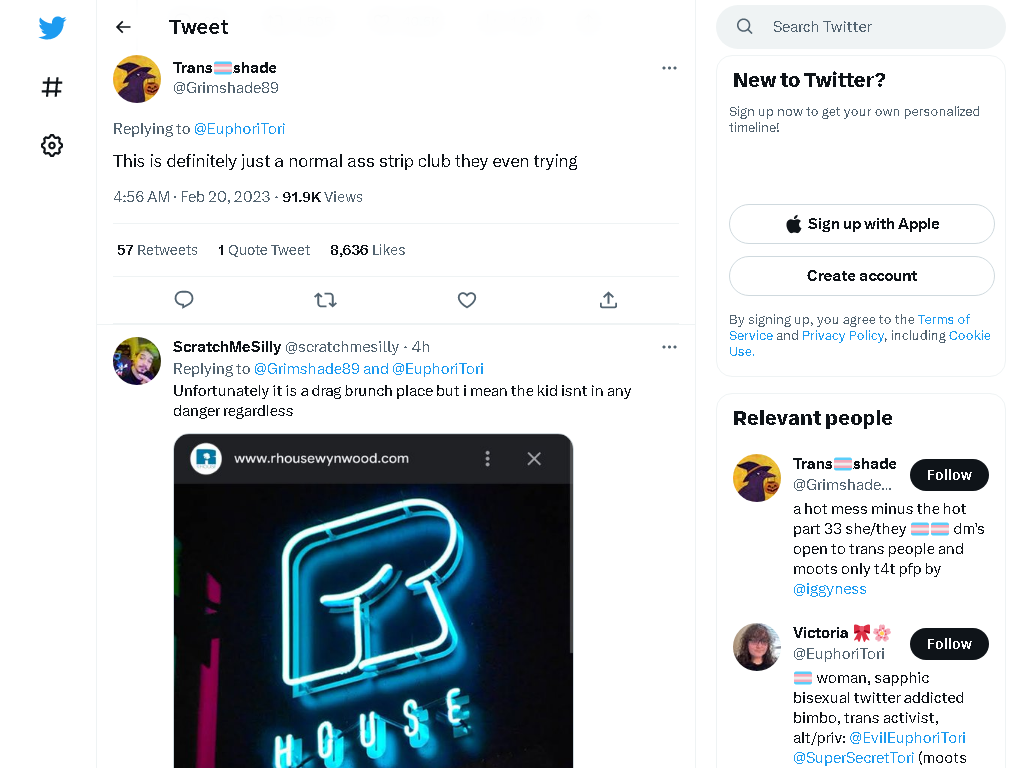Screen dimensions: 1024x768
Task: View the 8,636 Likes list
Action: [368, 250]
